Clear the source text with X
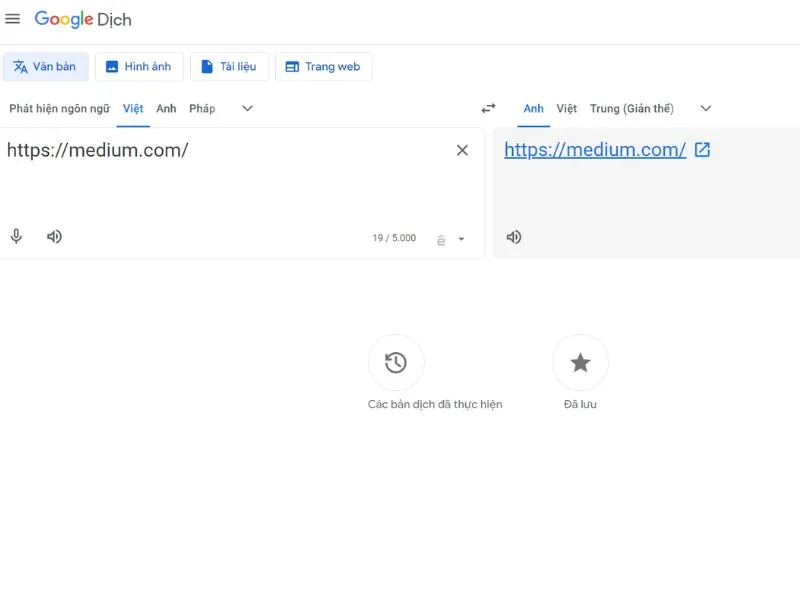 coord(462,151)
